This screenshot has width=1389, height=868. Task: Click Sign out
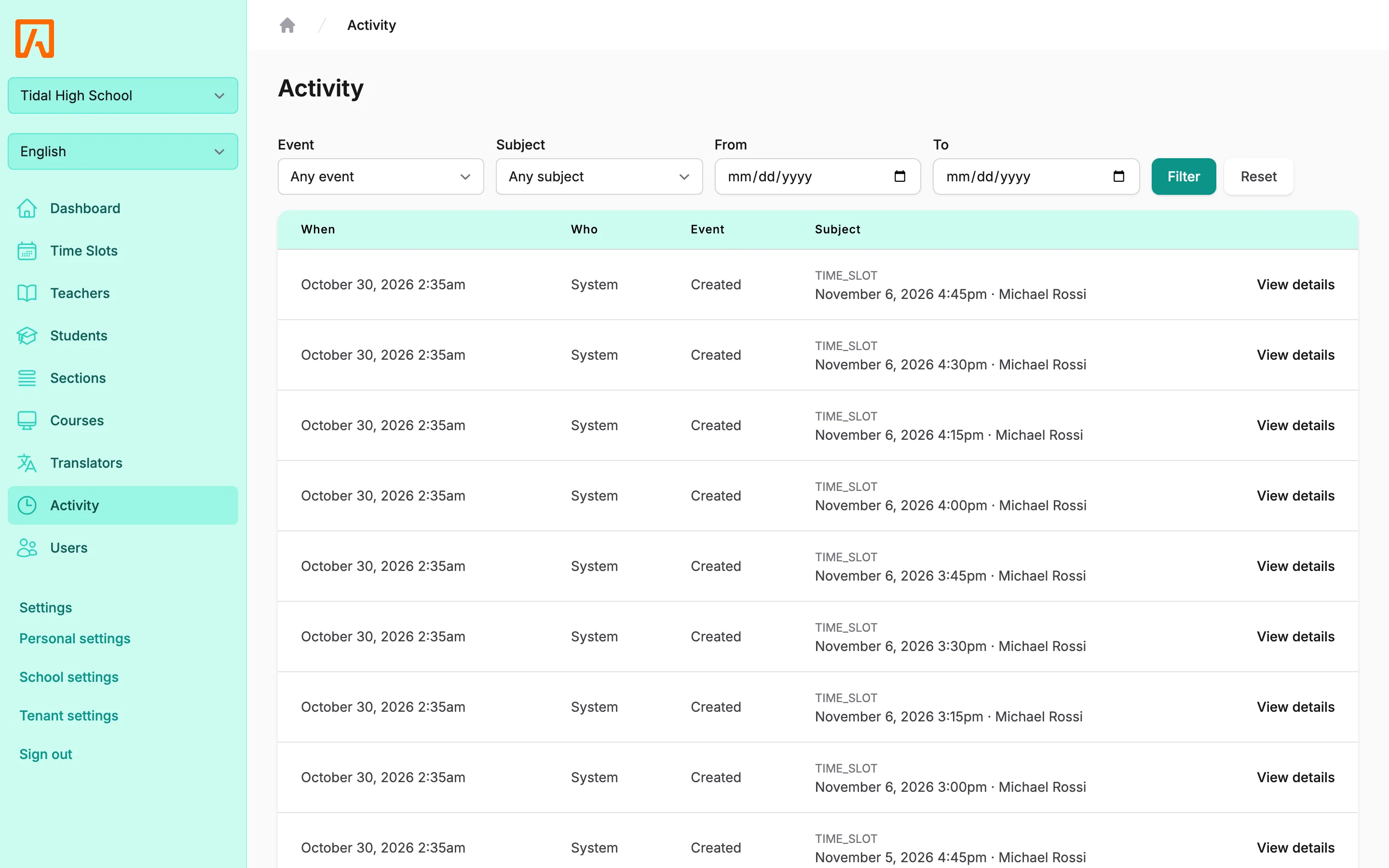tap(46, 754)
